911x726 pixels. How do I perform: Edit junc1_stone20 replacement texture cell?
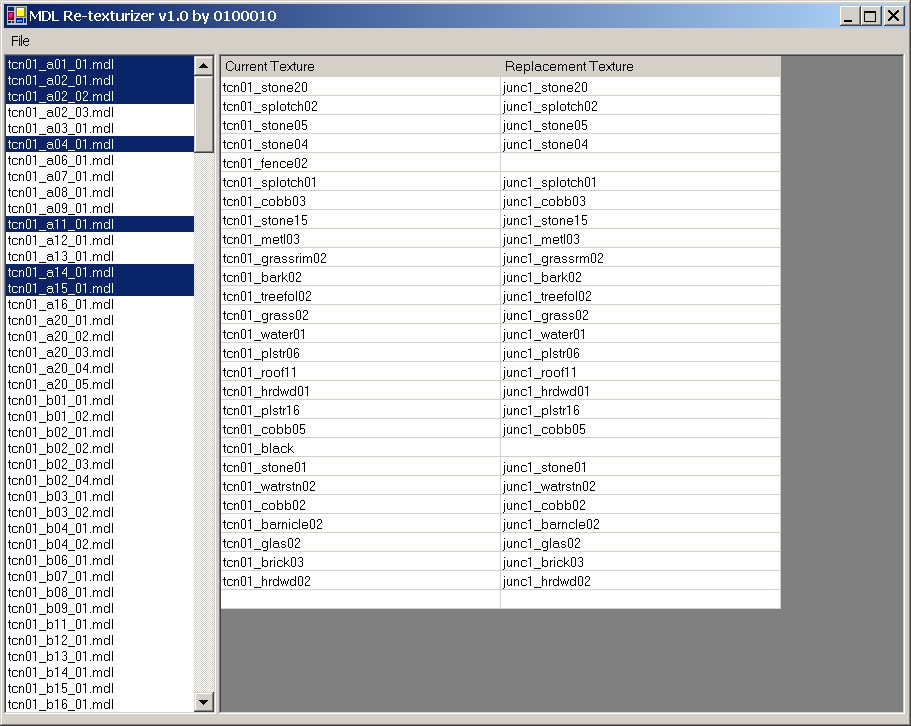[640, 87]
